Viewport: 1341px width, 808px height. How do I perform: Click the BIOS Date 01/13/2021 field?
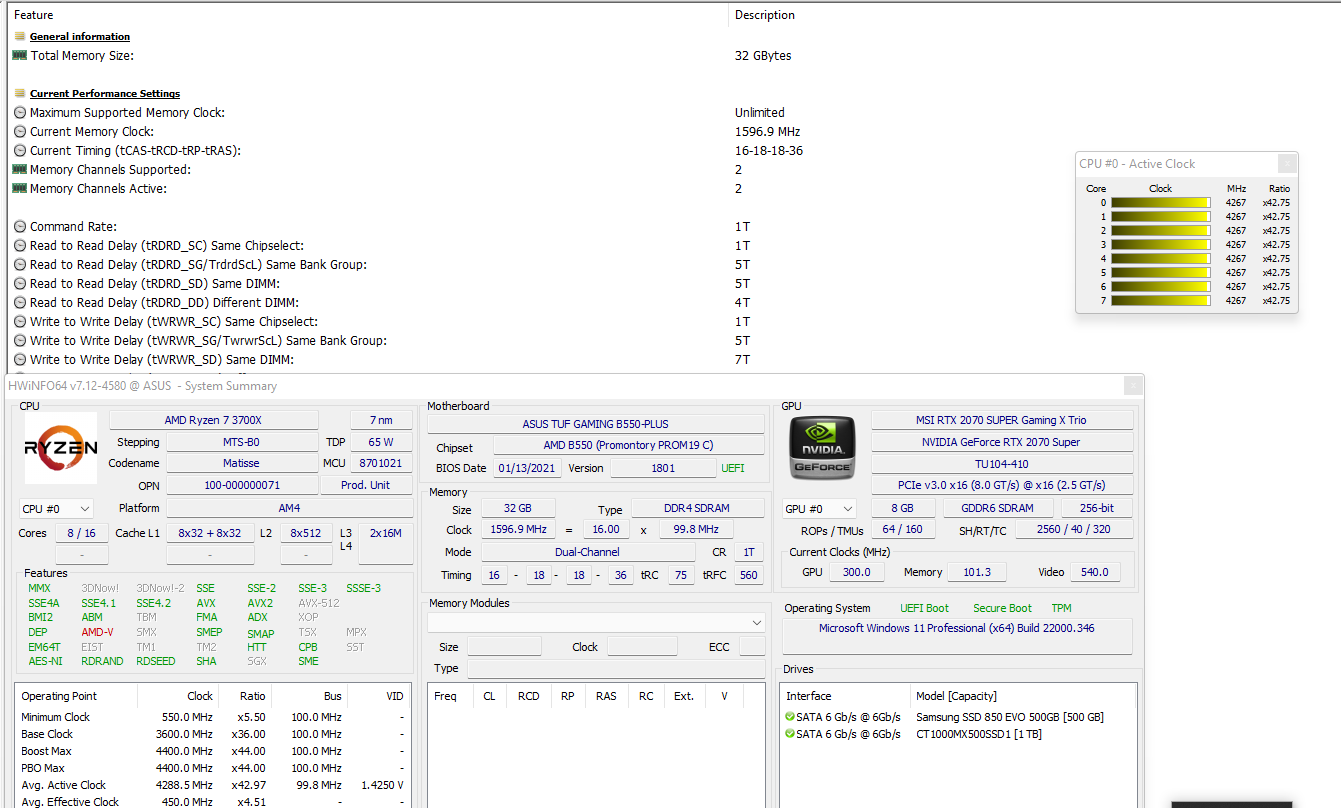[527, 468]
